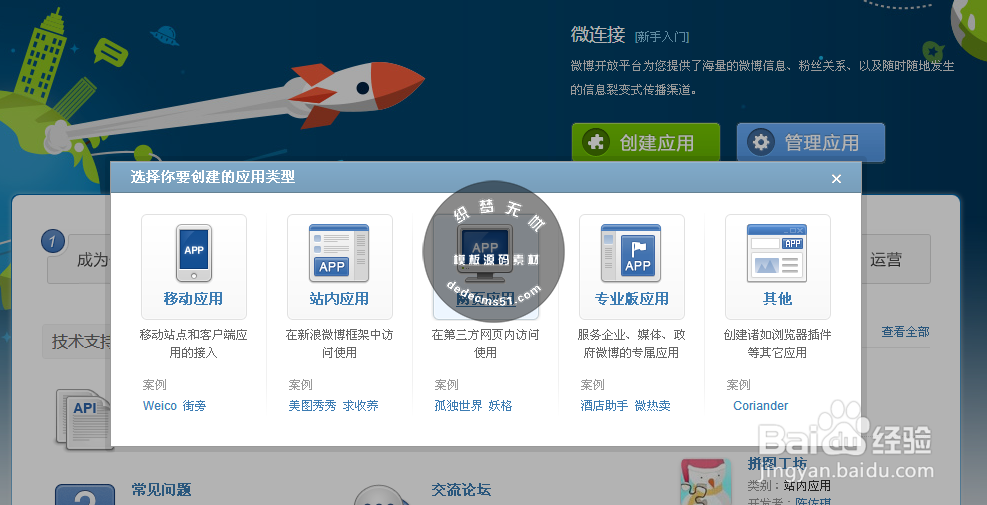Open the 交流论坛 link

461,490
